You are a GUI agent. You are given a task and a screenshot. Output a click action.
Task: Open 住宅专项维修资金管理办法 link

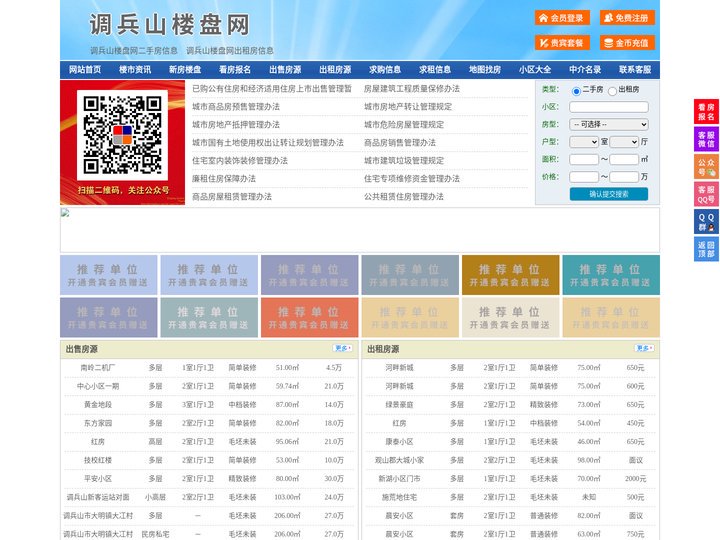pos(412,178)
